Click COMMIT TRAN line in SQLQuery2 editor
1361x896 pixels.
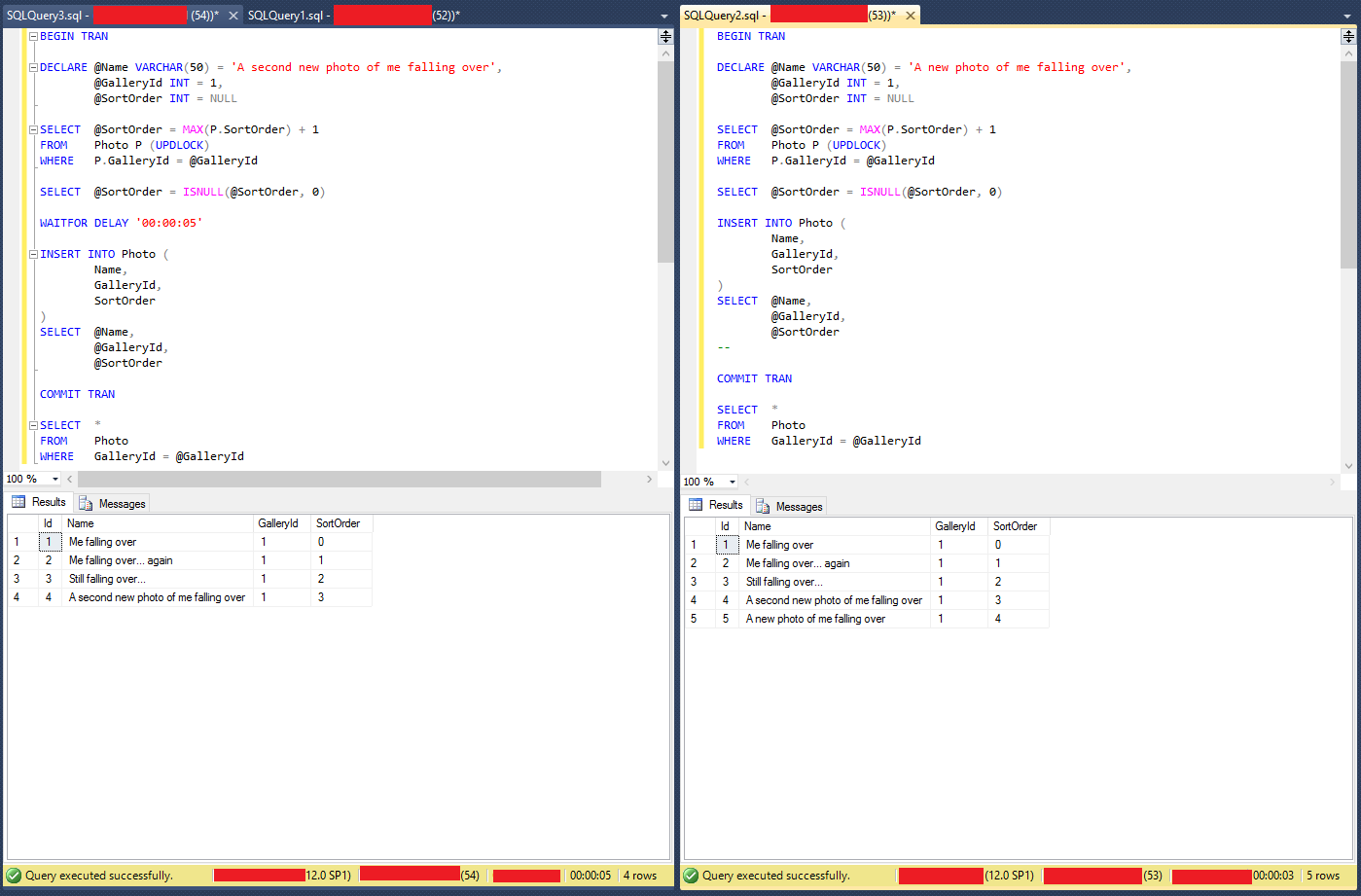(x=755, y=378)
